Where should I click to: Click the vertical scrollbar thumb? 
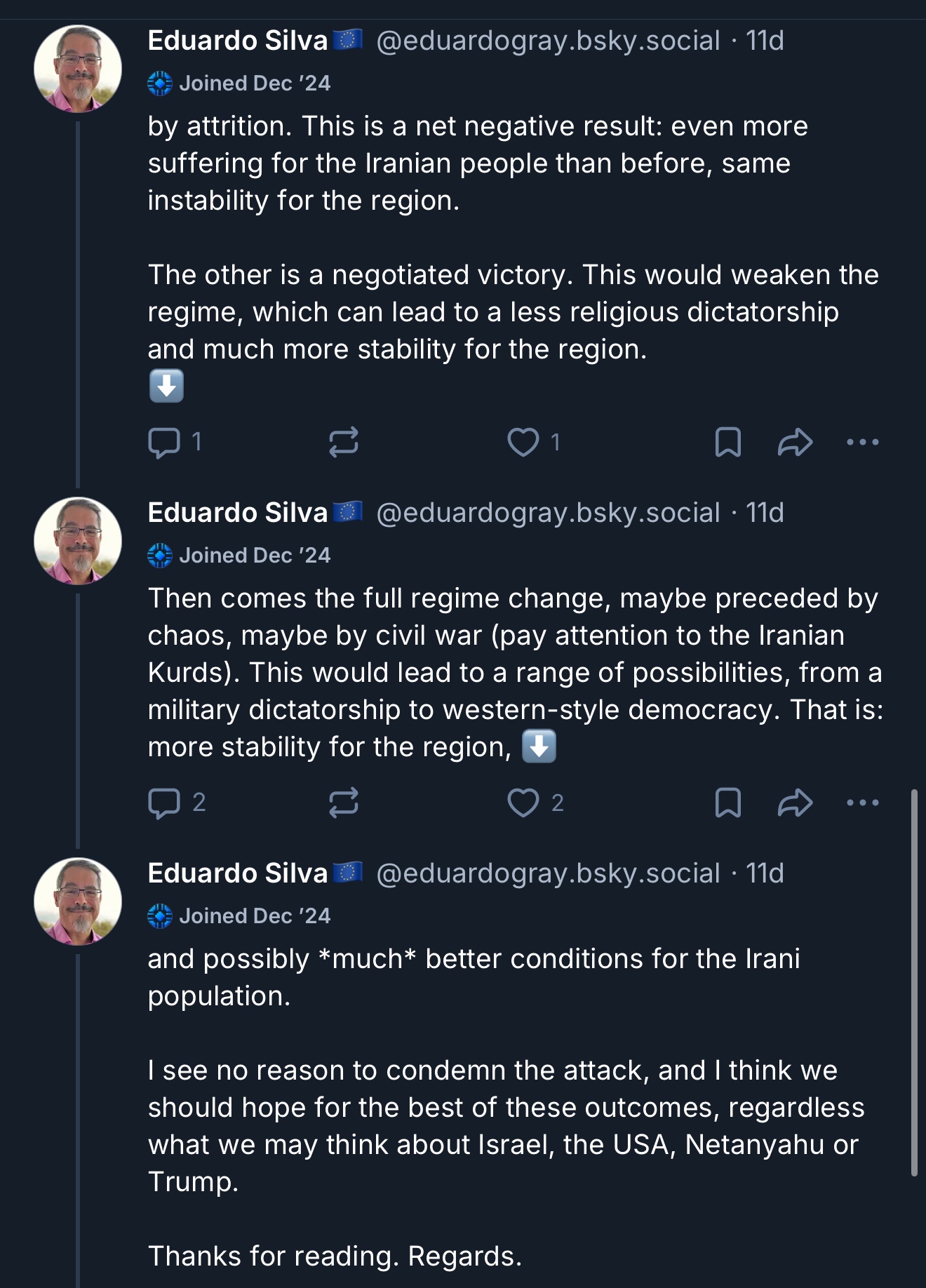[913, 982]
